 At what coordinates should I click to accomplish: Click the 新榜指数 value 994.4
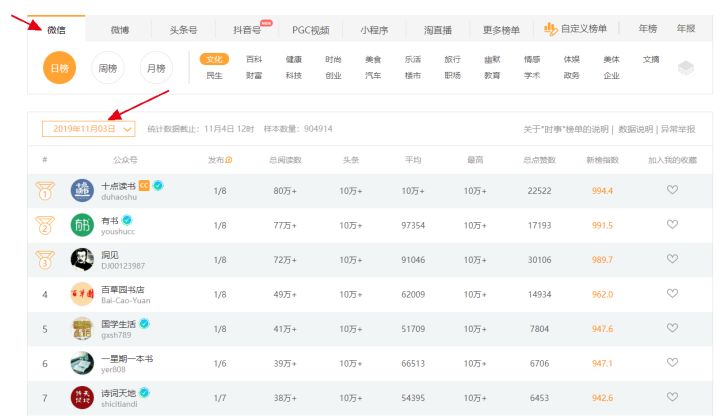602,191
